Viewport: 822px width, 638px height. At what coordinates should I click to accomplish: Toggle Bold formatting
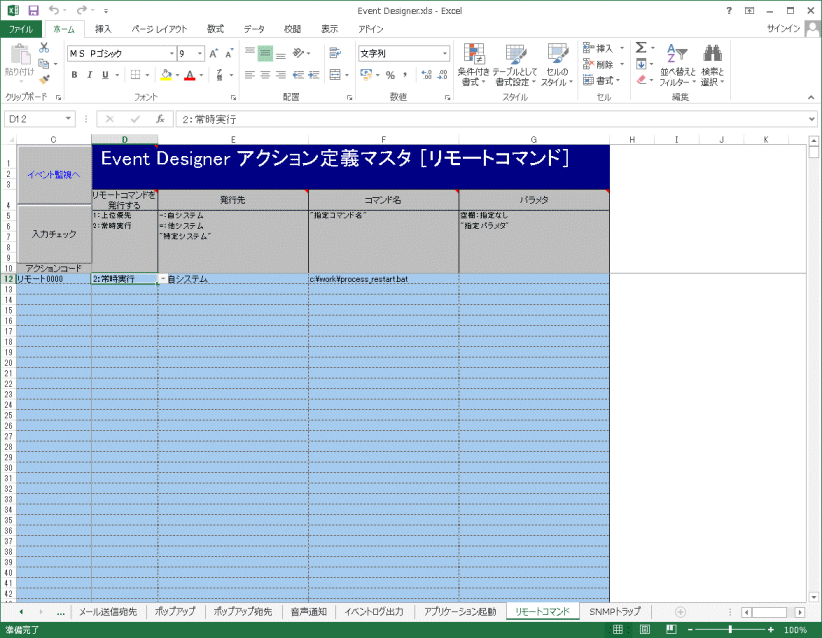pos(74,75)
